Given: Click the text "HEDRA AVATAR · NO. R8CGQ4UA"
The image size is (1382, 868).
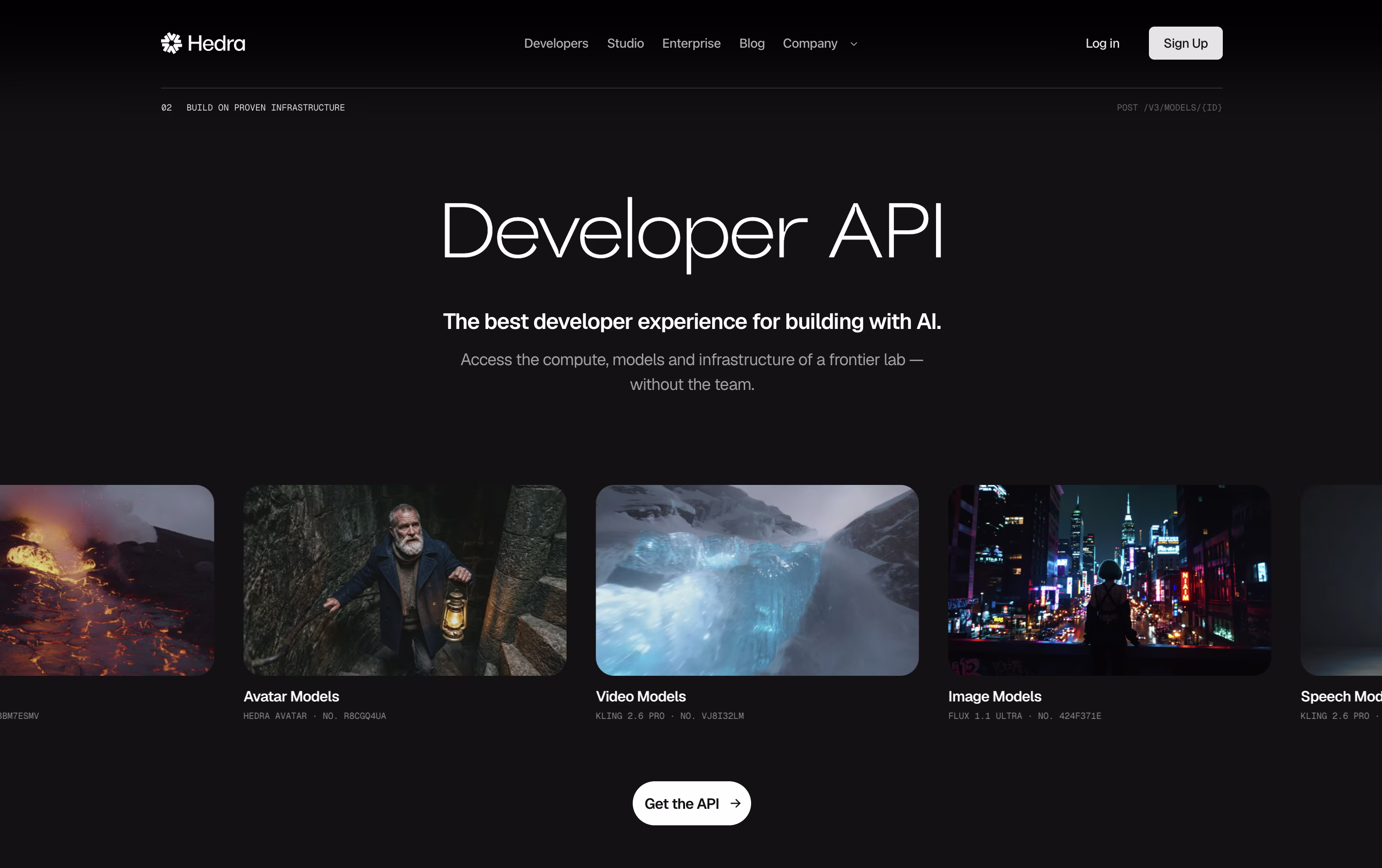Looking at the screenshot, I should pos(314,716).
